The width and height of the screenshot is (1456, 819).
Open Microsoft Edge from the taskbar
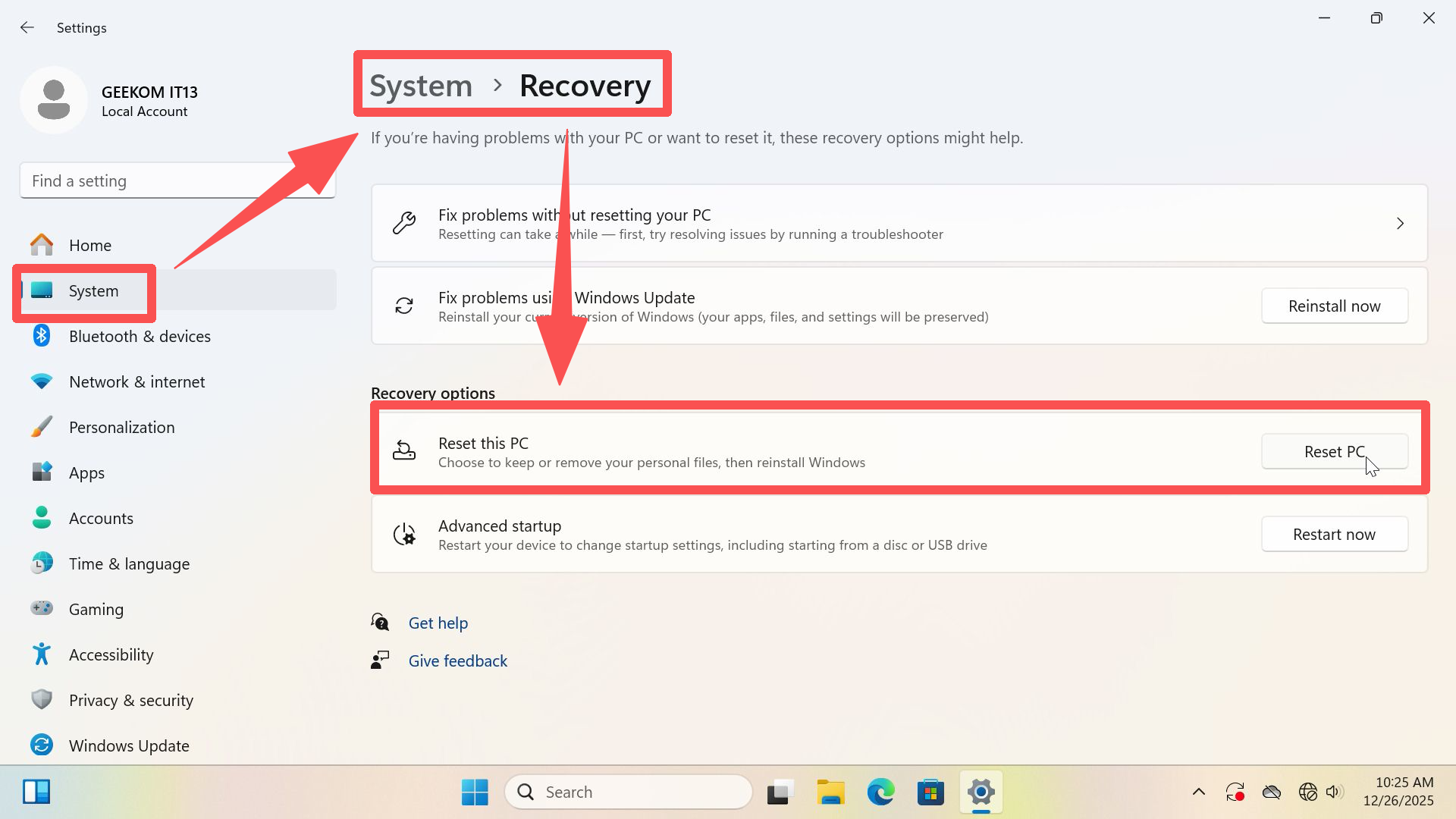(x=880, y=792)
